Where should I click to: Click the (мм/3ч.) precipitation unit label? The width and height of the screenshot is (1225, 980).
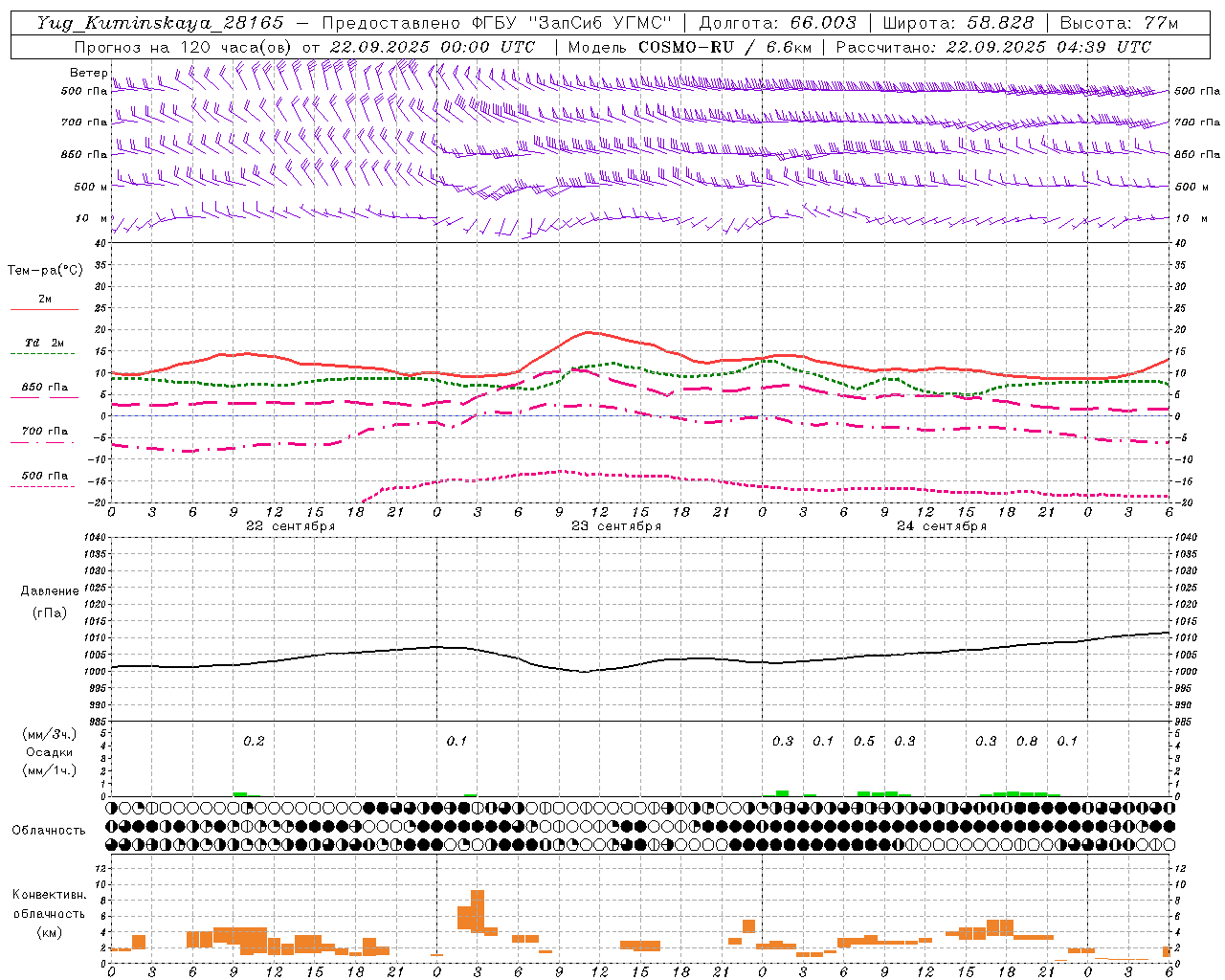pos(50,734)
